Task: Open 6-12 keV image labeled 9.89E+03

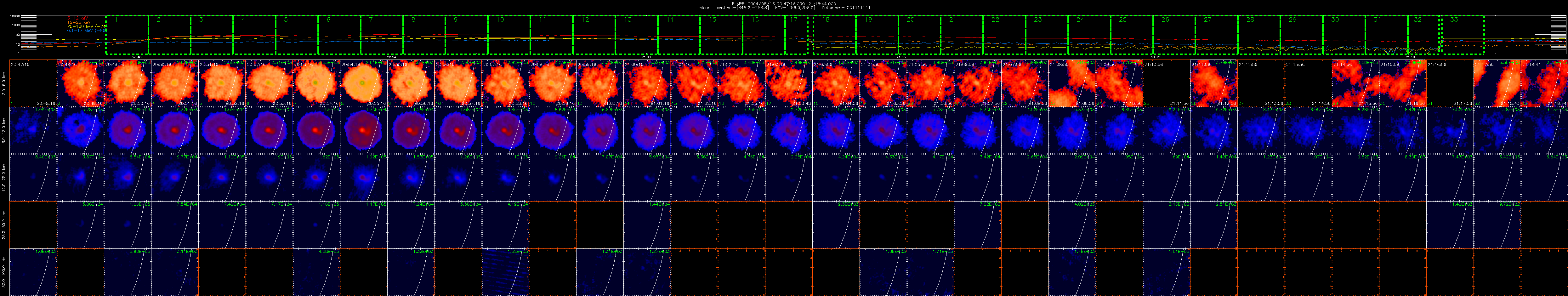Action: [x=505, y=130]
